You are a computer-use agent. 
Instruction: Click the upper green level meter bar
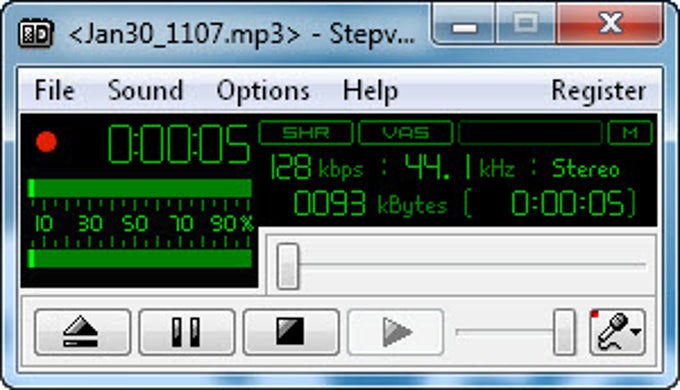point(140,188)
